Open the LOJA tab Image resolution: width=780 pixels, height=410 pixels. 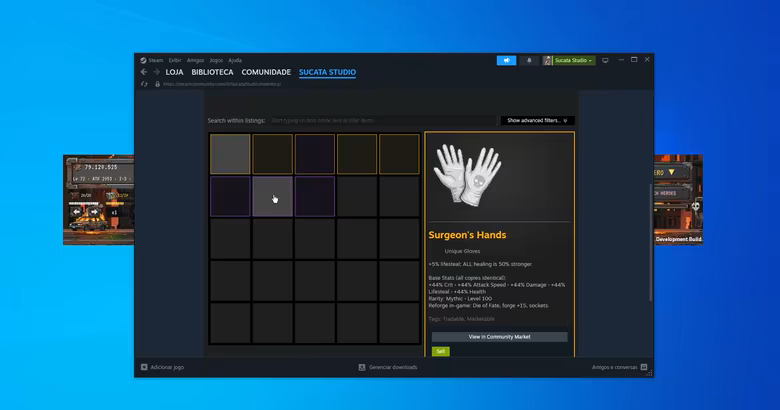[174, 72]
